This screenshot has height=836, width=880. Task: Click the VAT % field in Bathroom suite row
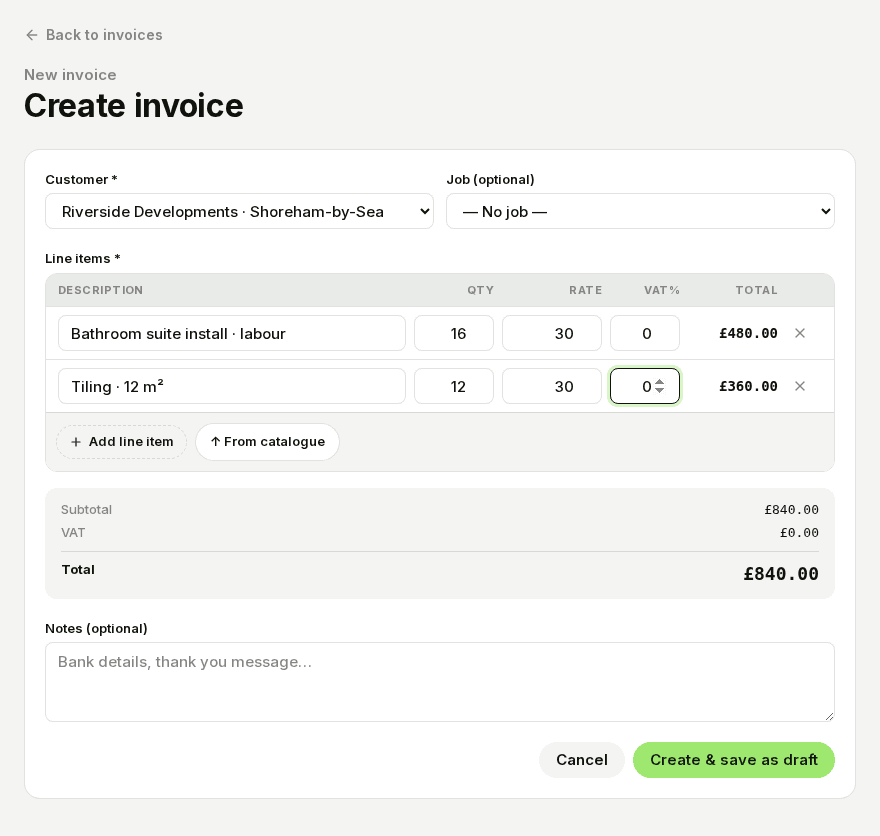[x=645, y=333]
